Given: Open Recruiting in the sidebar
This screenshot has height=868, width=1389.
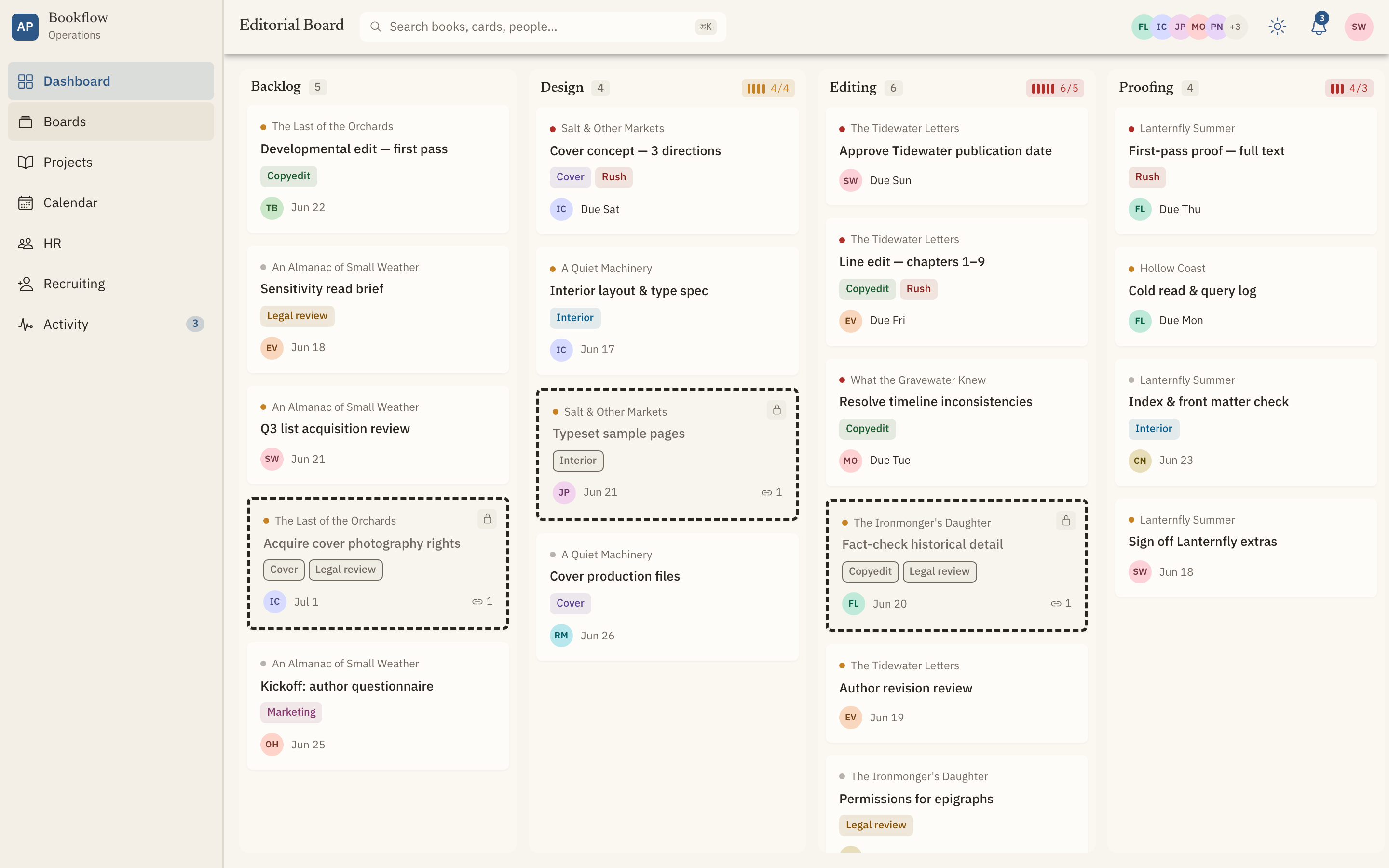Looking at the screenshot, I should pos(111,284).
